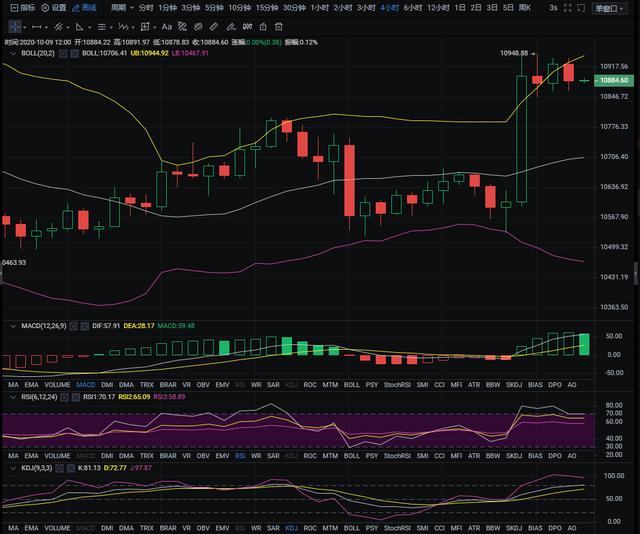This screenshot has width=640, height=534.
Task: Select the 15分钟 timeframe
Action: click(x=267, y=8)
